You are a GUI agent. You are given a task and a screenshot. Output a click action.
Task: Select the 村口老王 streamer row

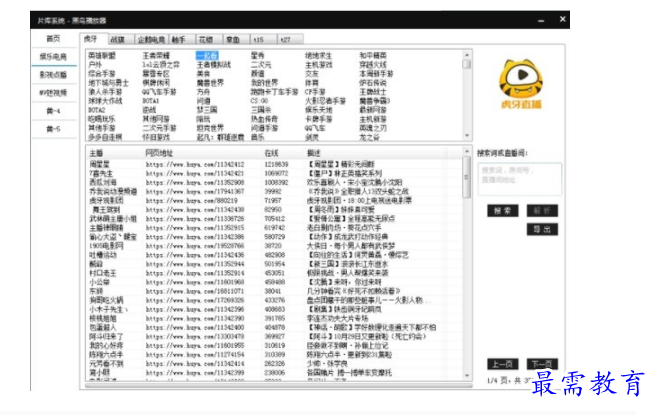(x=274, y=273)
